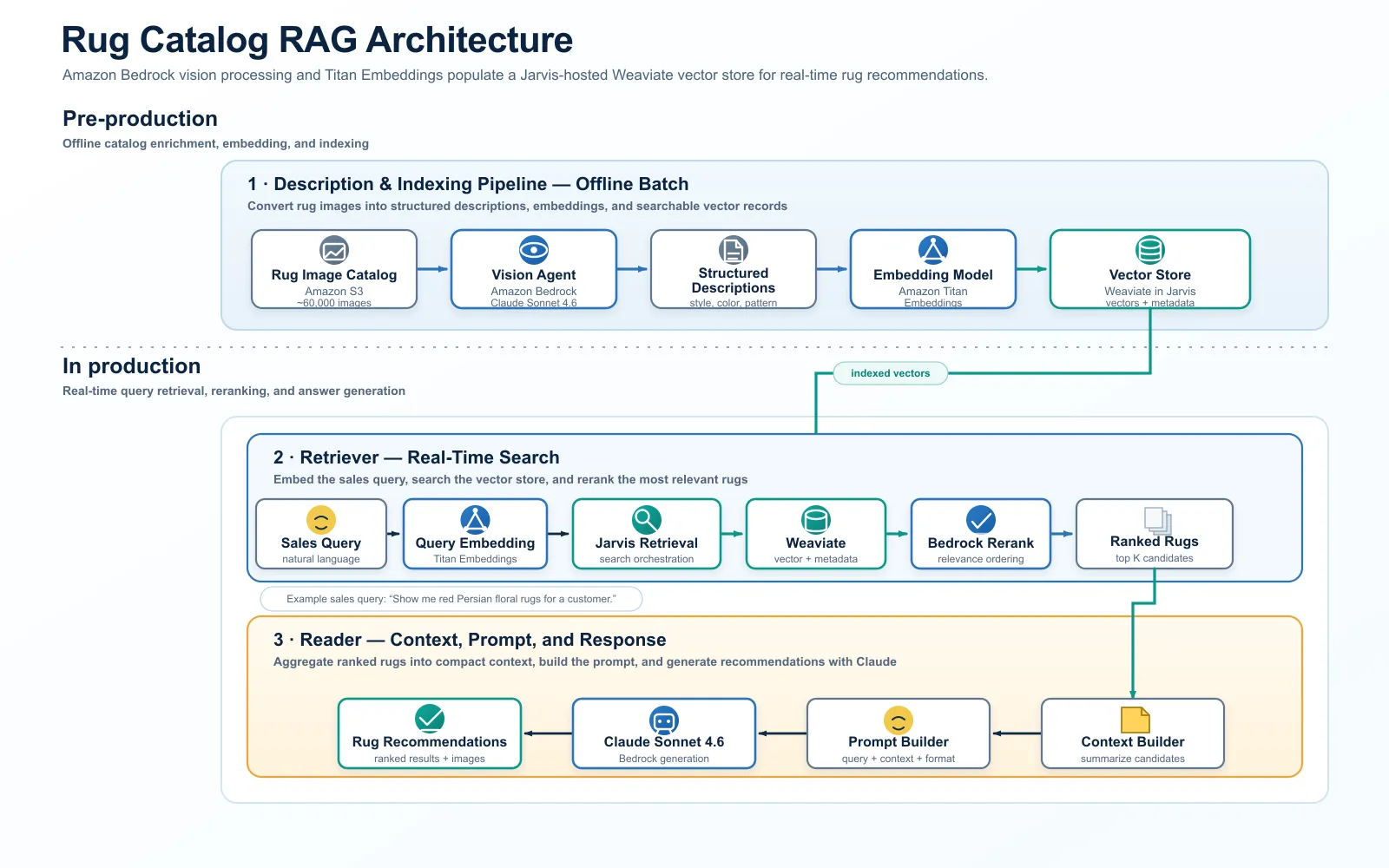Image resolution: width=1389 pixels, height=868 pixels.
Task: Click 'Titan Embeddings' under Query Embedding
Action: click(x=475, y=559)
